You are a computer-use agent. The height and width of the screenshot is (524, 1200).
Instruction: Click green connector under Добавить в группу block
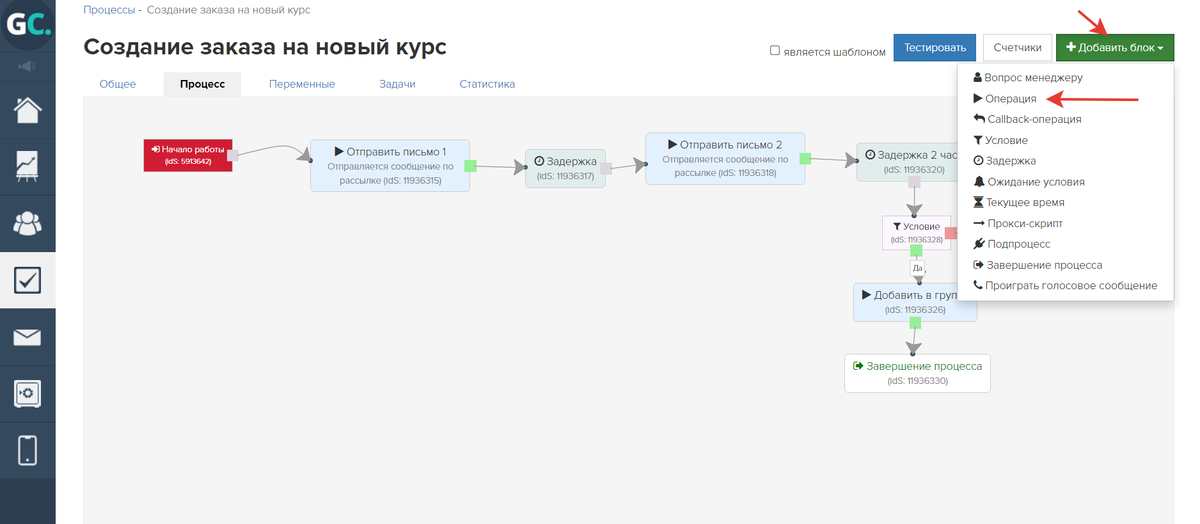pyautogui.click(x=914, y=323)
